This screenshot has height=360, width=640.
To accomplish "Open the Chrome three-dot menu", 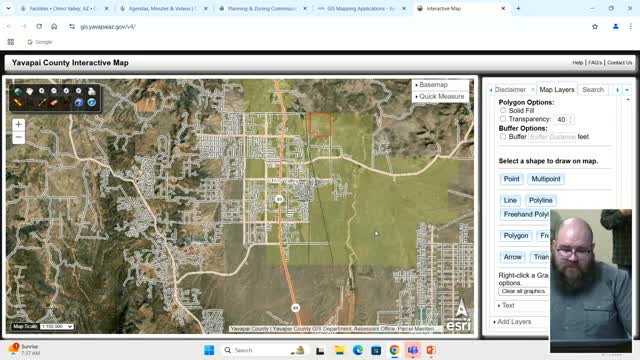I will coord(631,27).
